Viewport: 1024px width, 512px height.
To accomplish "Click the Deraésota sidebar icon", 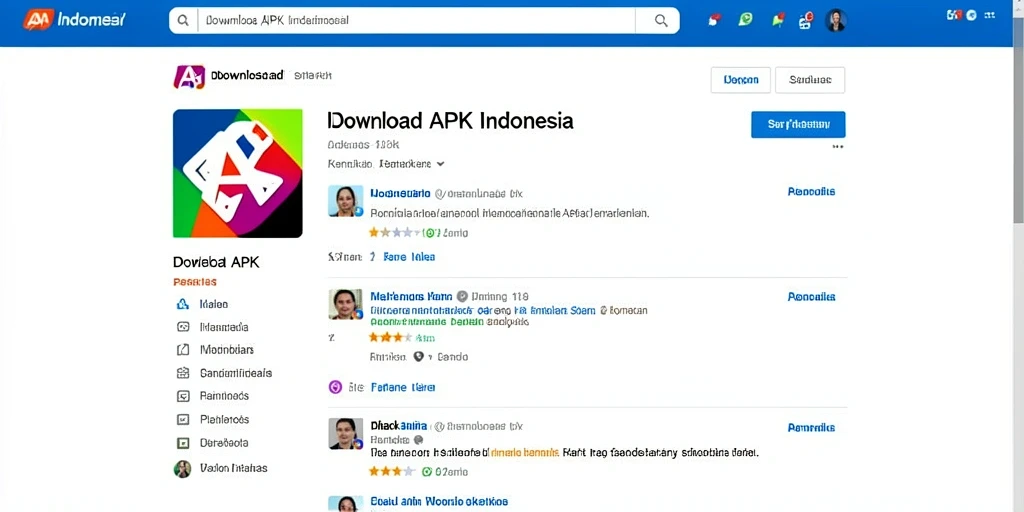I will 184,443.
